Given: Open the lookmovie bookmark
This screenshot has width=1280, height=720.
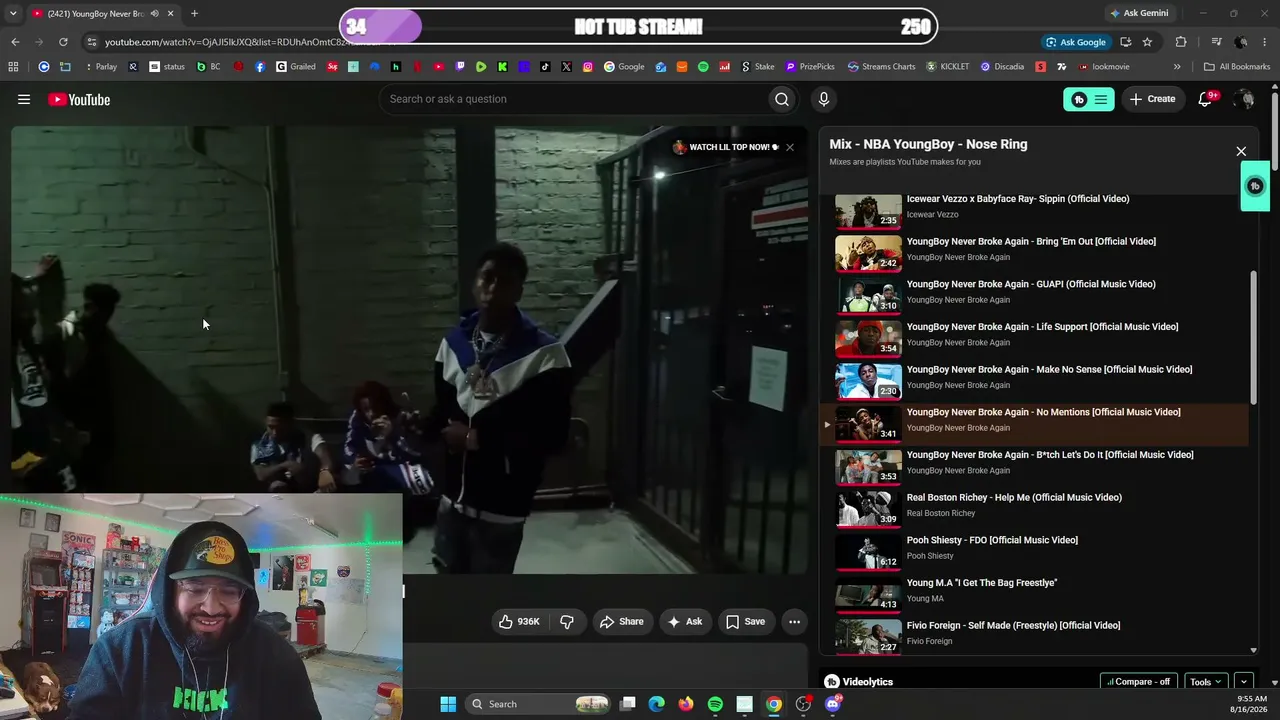Looking at the screenshot, I should coord(1104,67).
